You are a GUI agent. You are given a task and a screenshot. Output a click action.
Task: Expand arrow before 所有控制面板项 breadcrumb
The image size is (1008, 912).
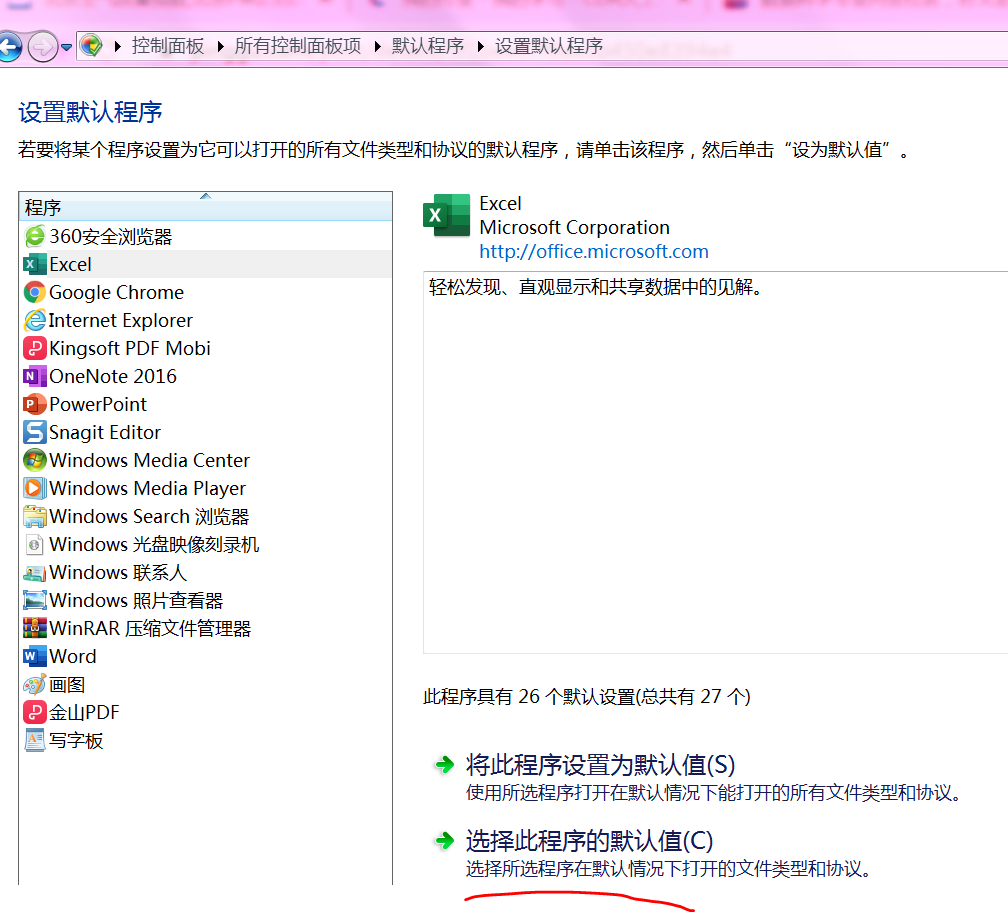220,46
